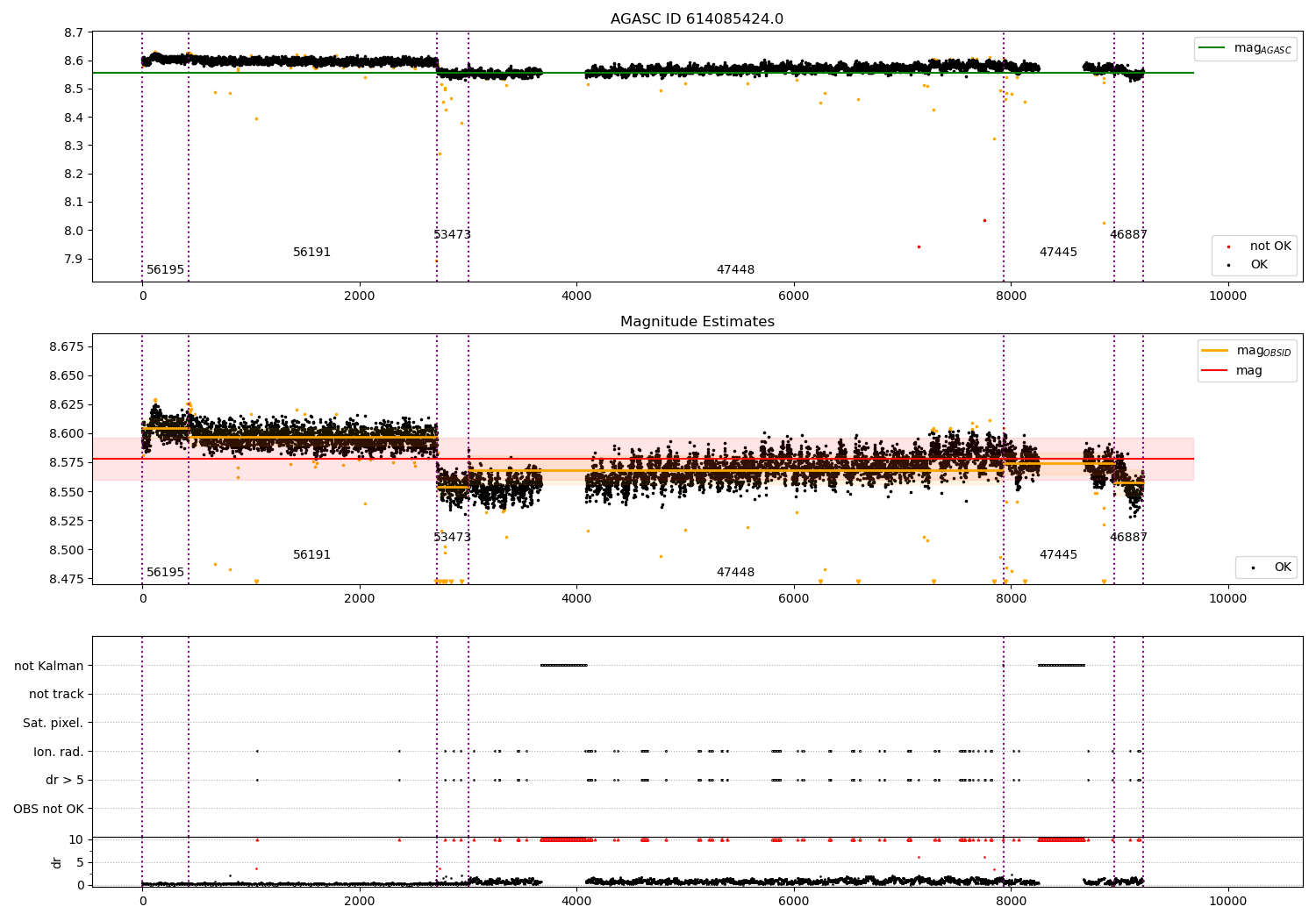Select OBSID label 46887 in AGASC ID plot
Screen dimensions: 1316x921
[x=1128, y=235]
